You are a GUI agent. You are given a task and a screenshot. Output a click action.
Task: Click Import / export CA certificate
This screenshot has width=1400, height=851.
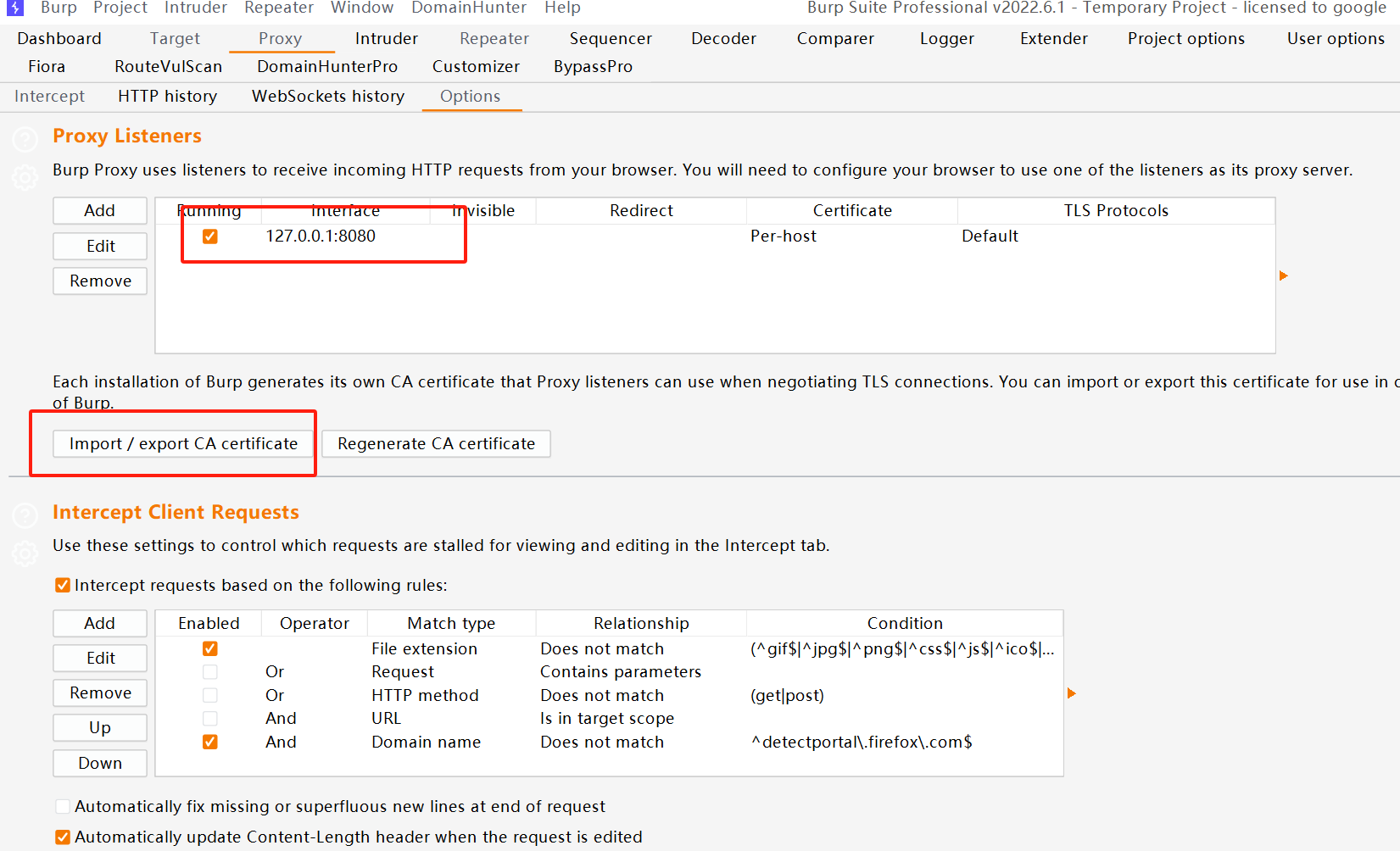point(183,443)
